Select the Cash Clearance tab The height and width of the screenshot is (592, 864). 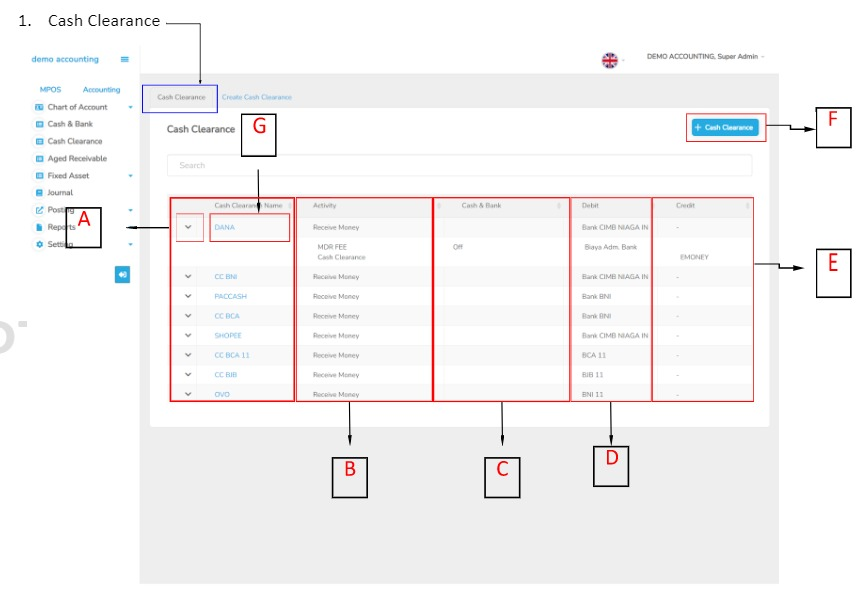[x=181, y=98]
